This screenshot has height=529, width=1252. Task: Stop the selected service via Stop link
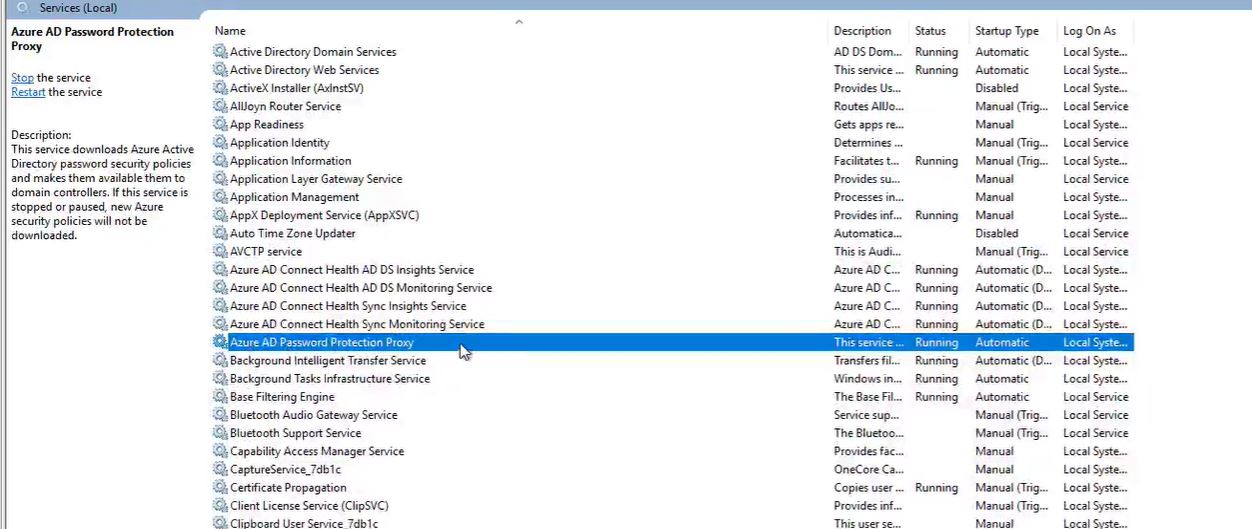(x=22, y=78)
